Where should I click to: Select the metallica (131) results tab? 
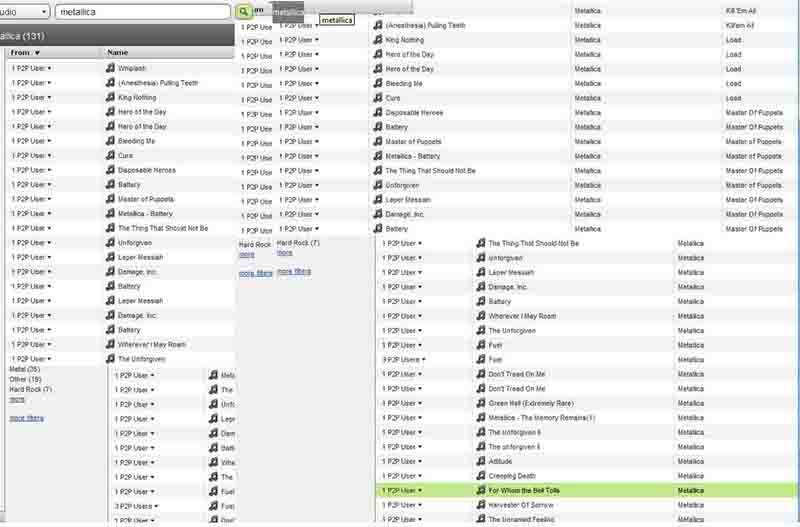[x=117, y=36]
